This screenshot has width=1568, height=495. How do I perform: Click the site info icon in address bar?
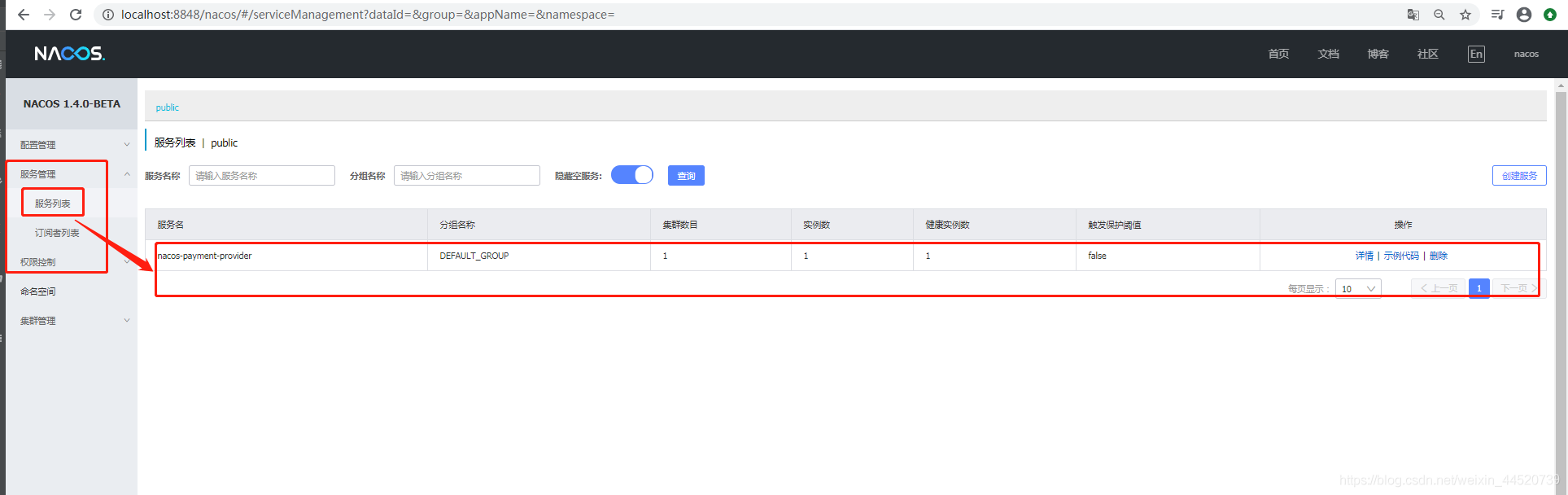107,15
